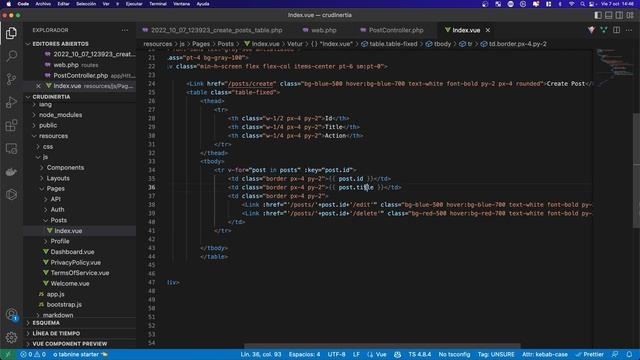Open Customize Layout icon

[630, 15]
